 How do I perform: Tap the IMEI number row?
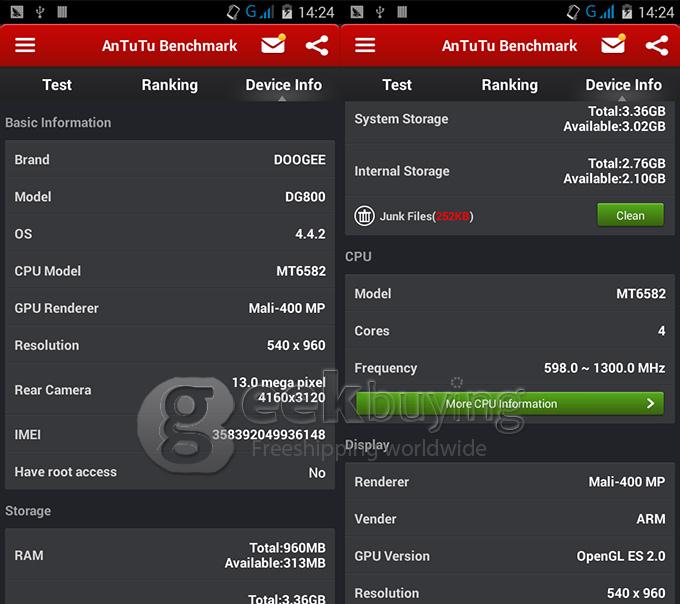coord(170,434)
